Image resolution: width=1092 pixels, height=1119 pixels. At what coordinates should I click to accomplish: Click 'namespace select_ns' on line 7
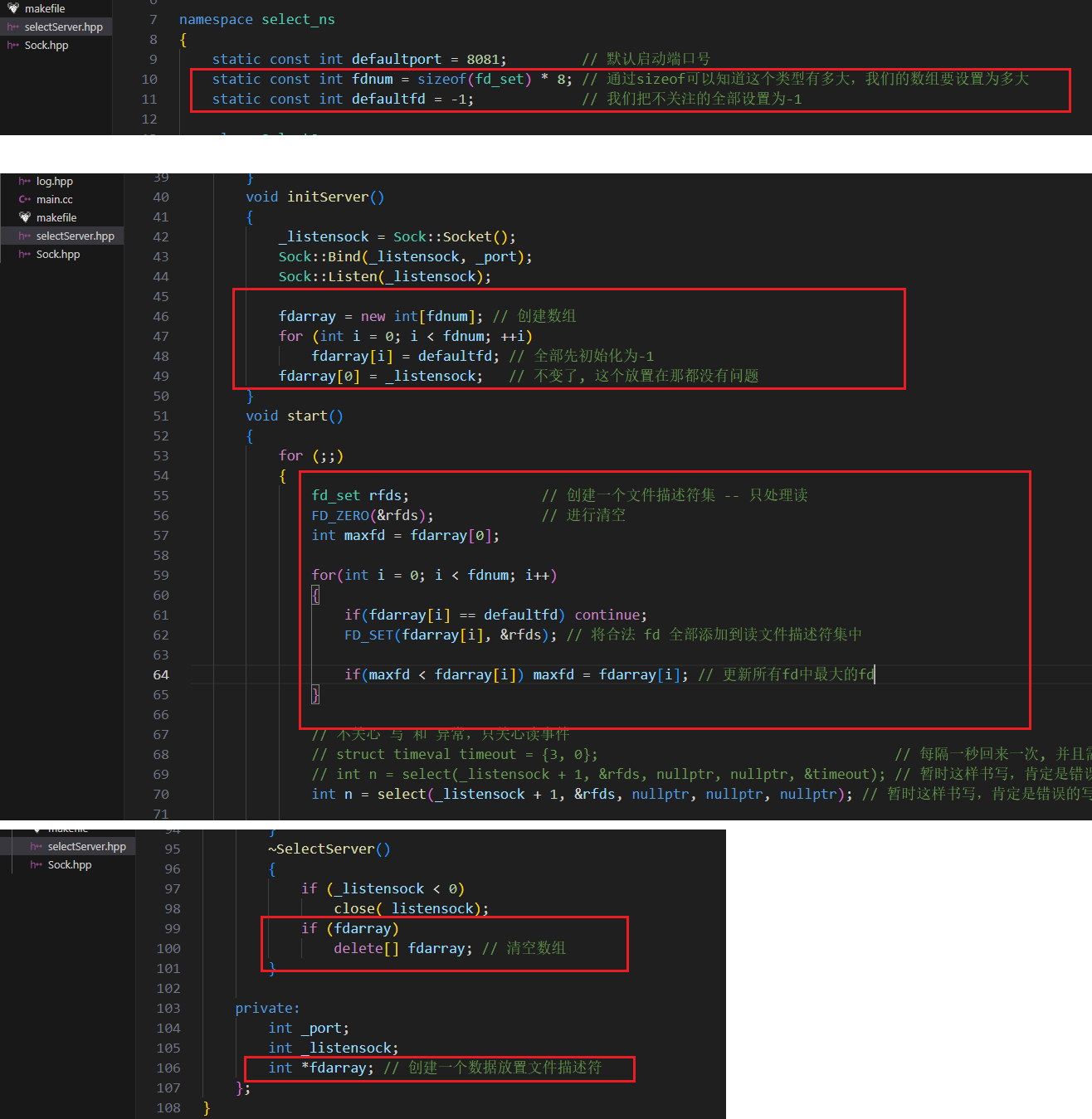point(257,19)
